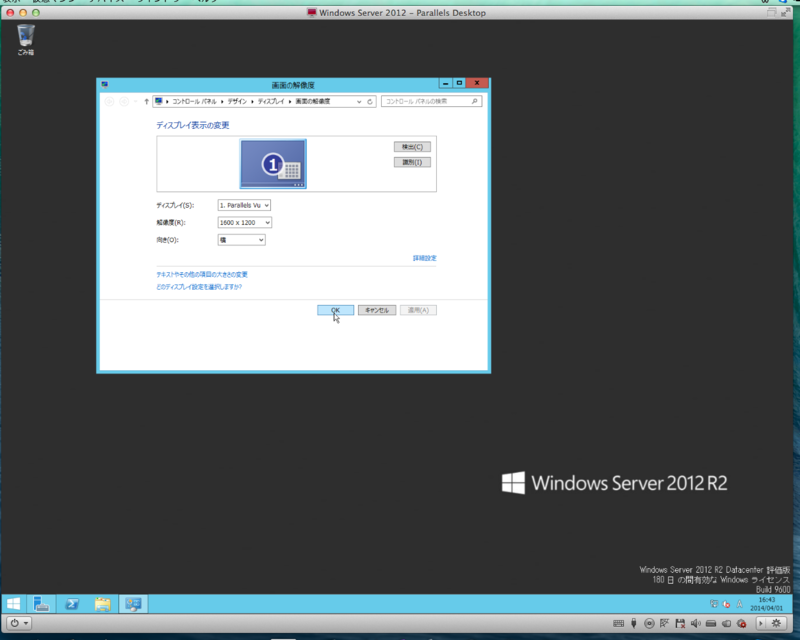
Task: Click the ディスプレイ breadcrumb item
Action: click(x=271, y=102)
